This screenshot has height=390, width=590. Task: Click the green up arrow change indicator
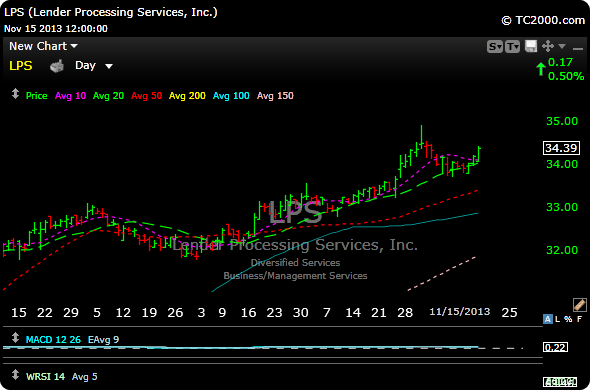click(541, 69)
